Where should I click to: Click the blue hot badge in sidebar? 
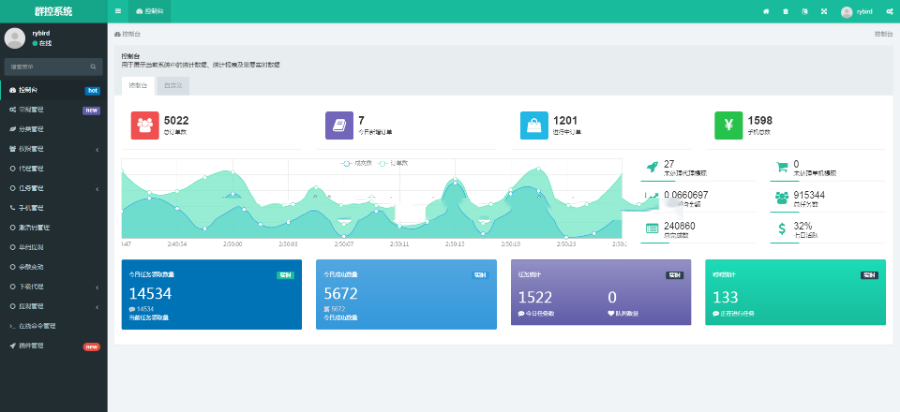[92, 91]
